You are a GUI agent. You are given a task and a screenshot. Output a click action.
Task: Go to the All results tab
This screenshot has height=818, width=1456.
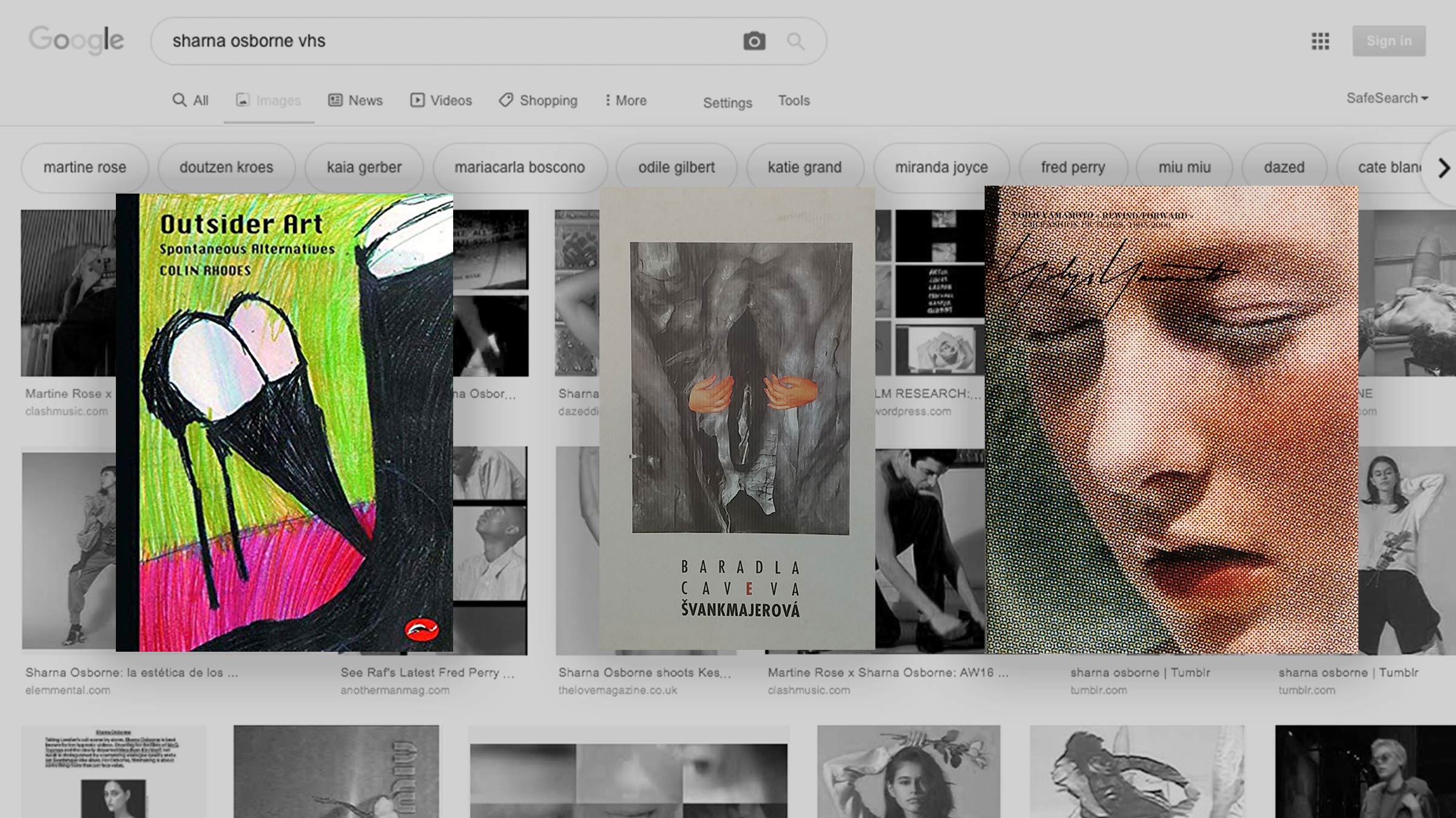[x=190, y=101]
